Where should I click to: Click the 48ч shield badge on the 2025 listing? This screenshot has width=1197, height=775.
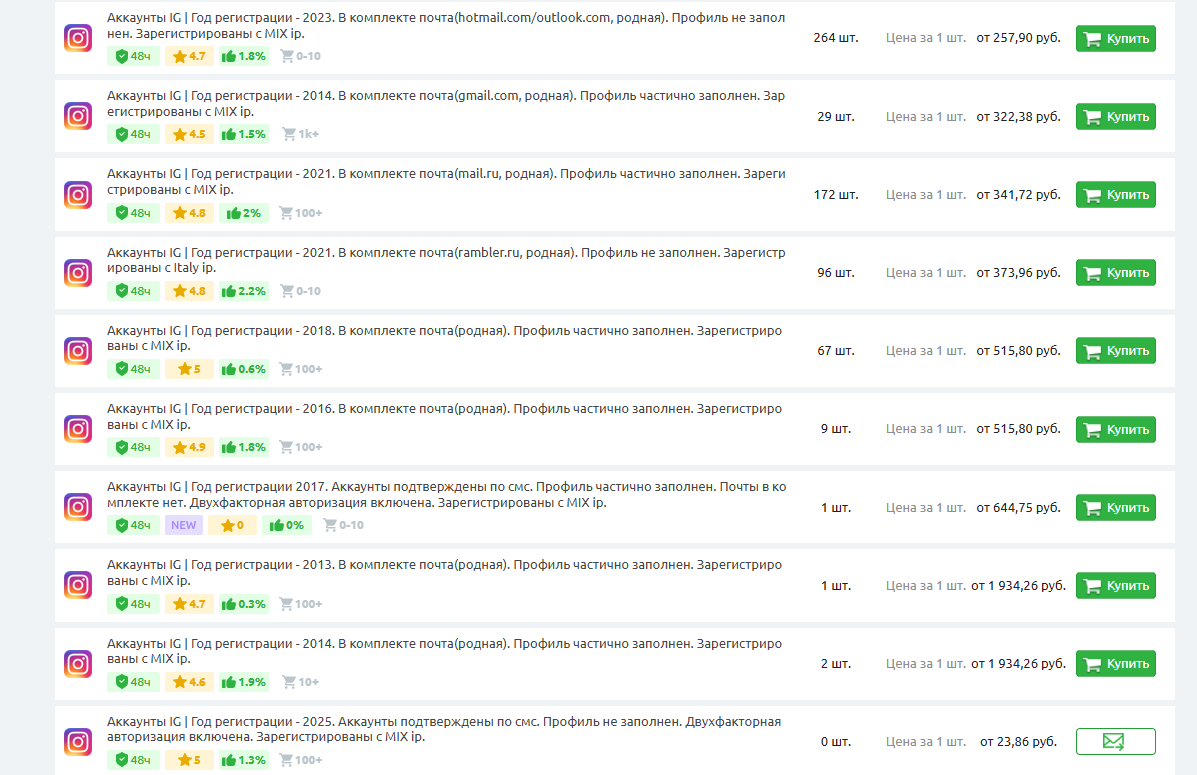coord(133,759)
